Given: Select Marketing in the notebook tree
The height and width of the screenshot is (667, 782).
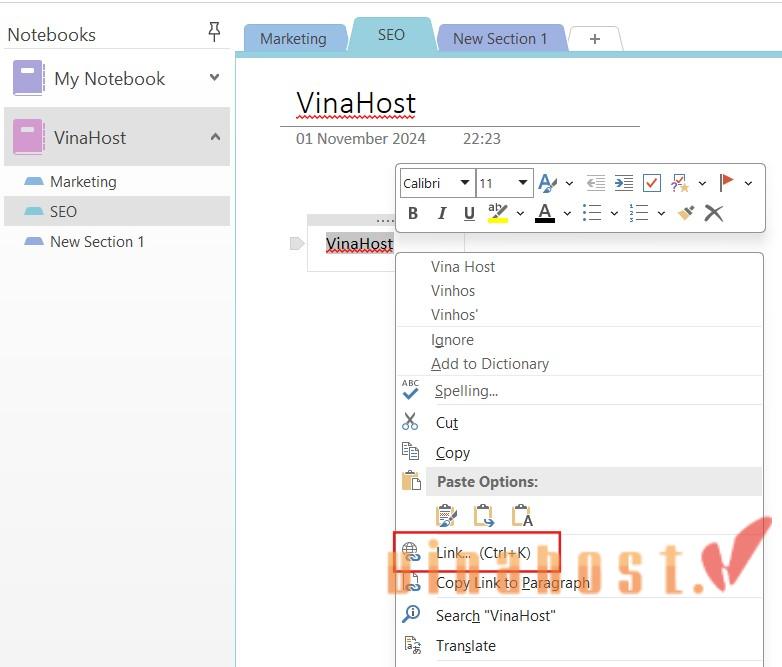Looking at the screenshot, I should [117, 182].
